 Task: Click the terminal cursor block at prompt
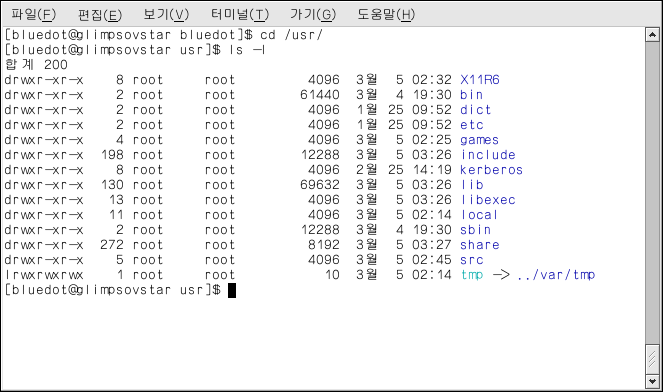pos(232,290)
